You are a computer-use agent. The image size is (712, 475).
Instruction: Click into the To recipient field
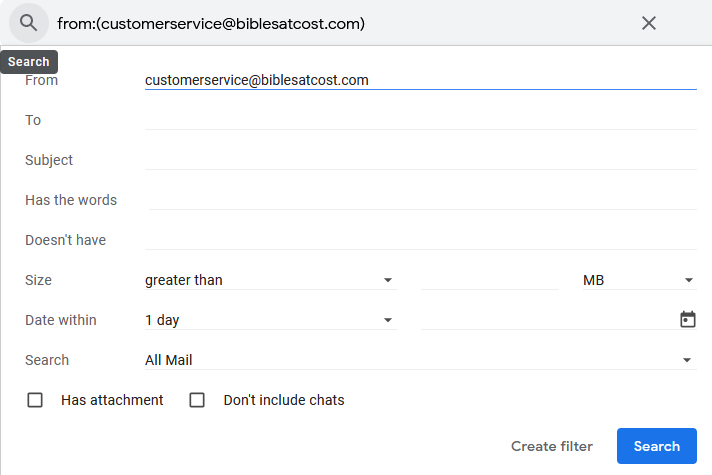point(420,120)
